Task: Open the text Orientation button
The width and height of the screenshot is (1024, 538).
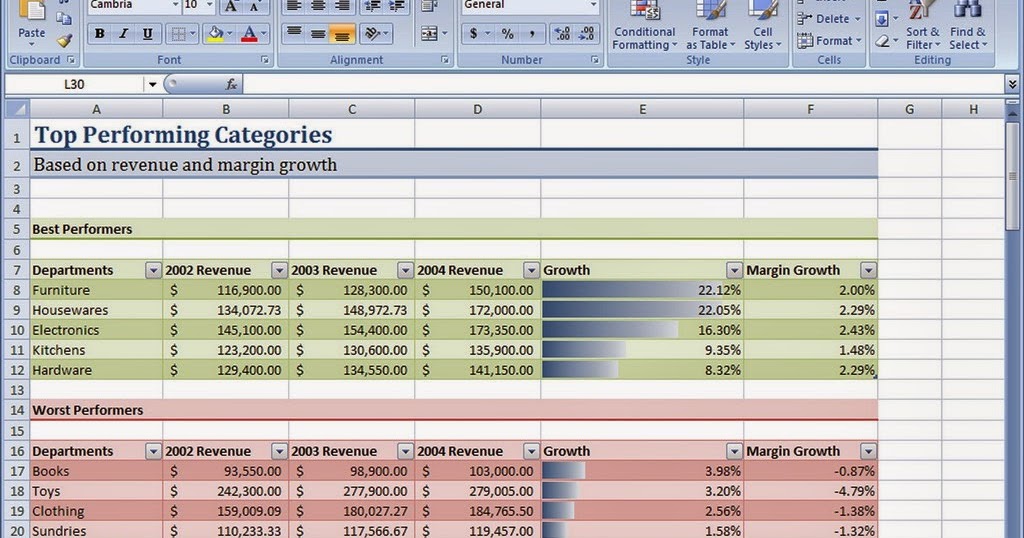Action: (x=375, y=33)
